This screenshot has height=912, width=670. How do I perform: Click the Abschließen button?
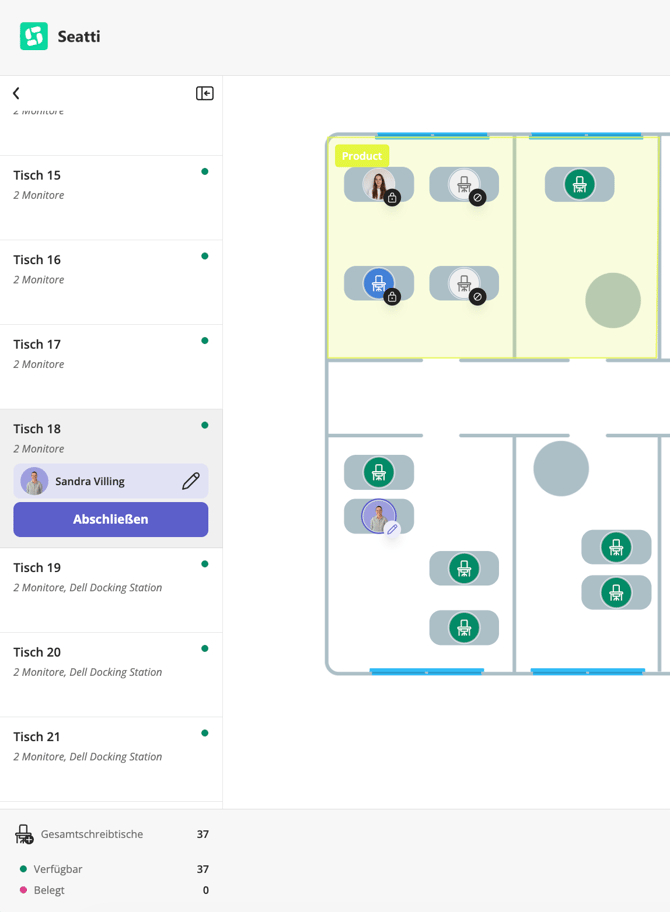click(111, 519)
